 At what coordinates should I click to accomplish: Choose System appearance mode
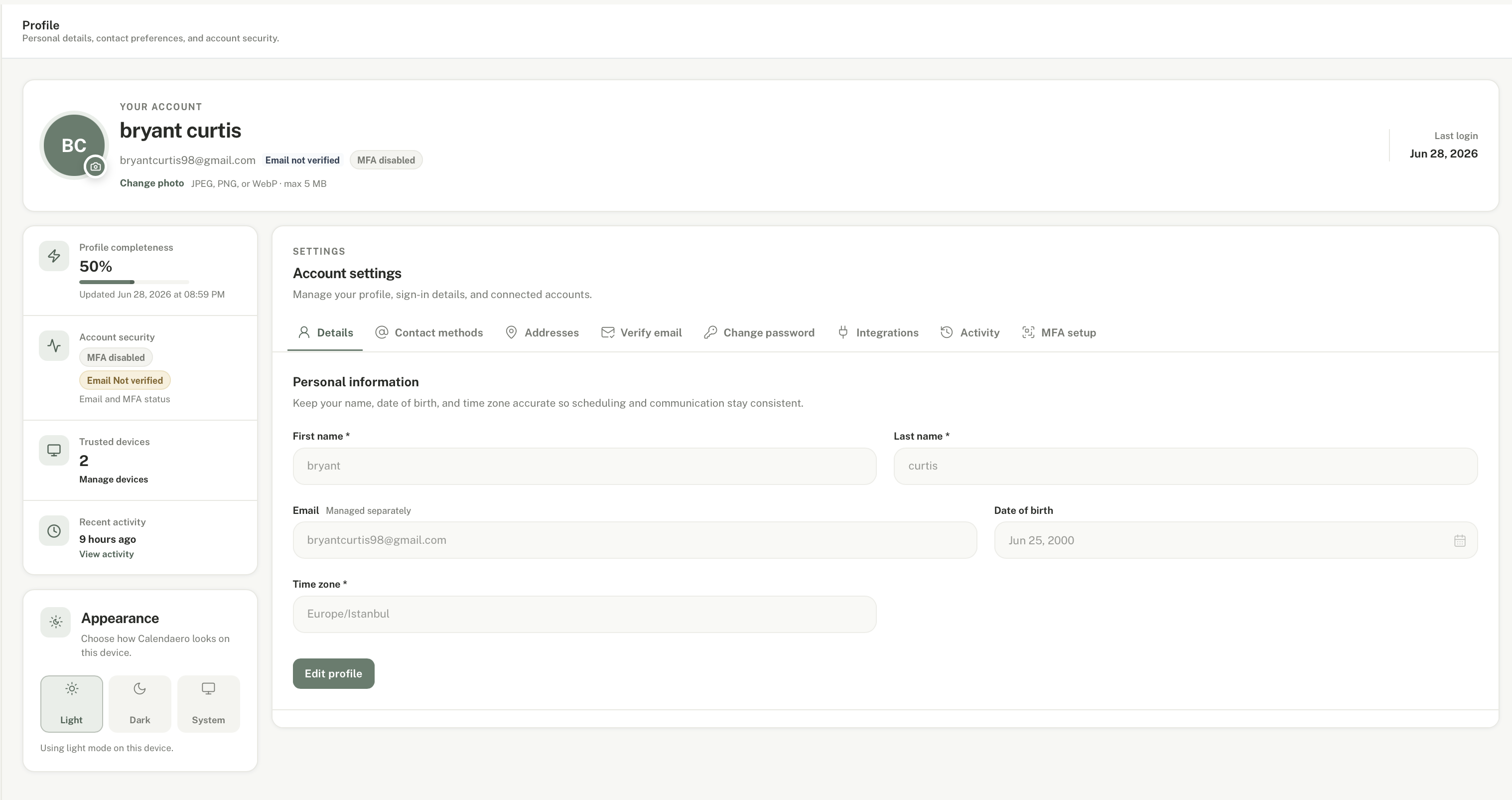coord(208,704)
